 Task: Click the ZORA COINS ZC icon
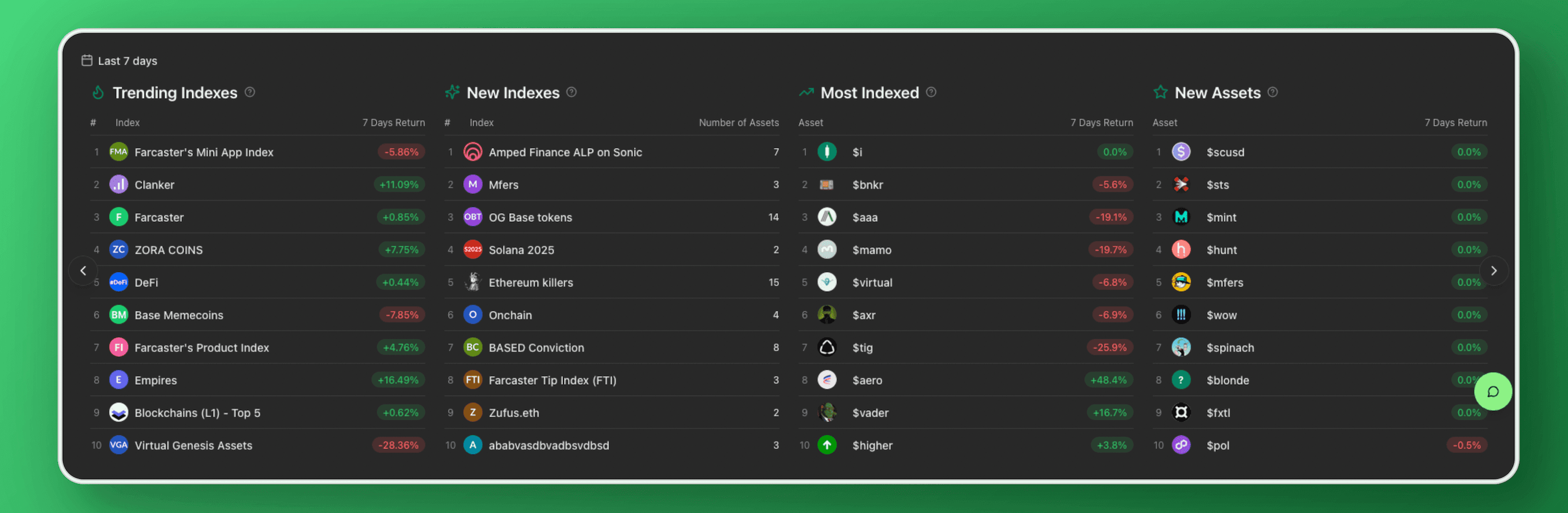(x=119, y=249)
